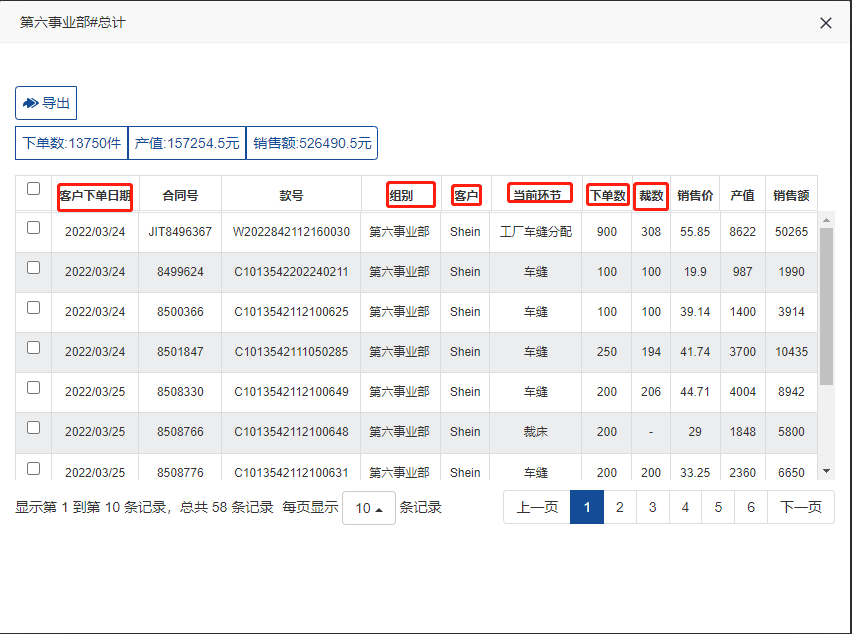Jump to page 6 of results
Screen dimensions: 852x634
[x=751, y=507]
